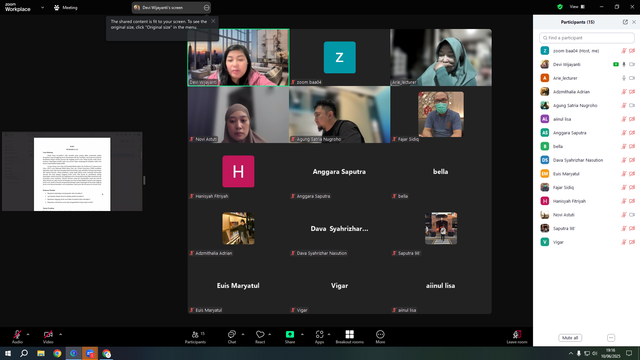
Task: Toggle mic icon in Arie_lecturer row
Action: [x=624, y=78]
